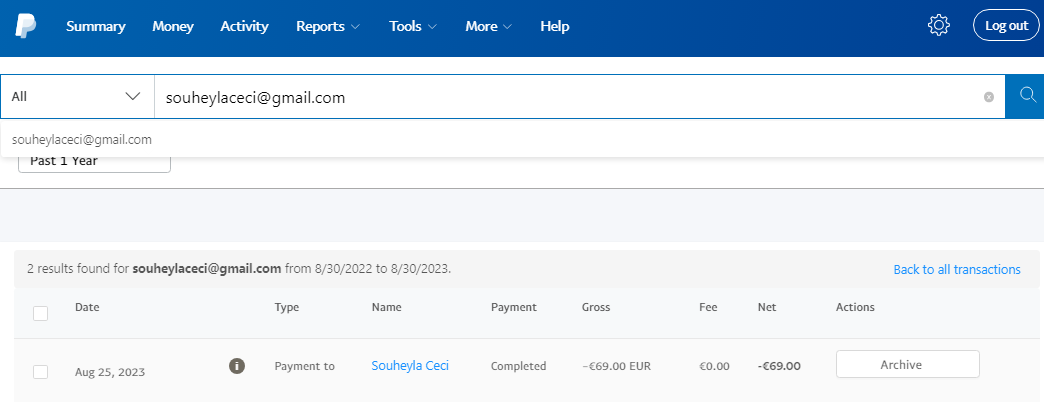Click Back to all transactions link
1044x402 pixels.
click(x=956, y=269)
